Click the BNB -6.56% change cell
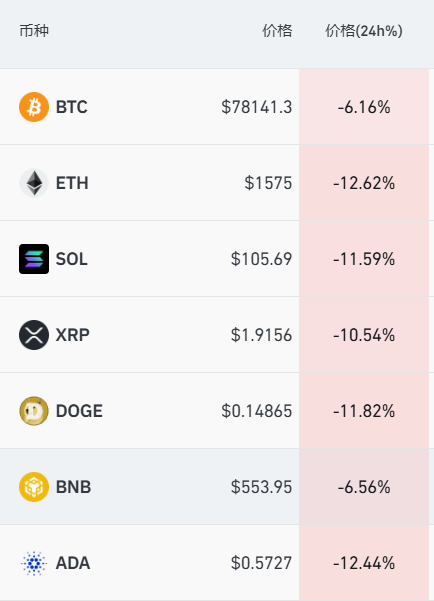The width and height of the screenshot is (434, 601). pyautogui.click(x=364, y=487)
